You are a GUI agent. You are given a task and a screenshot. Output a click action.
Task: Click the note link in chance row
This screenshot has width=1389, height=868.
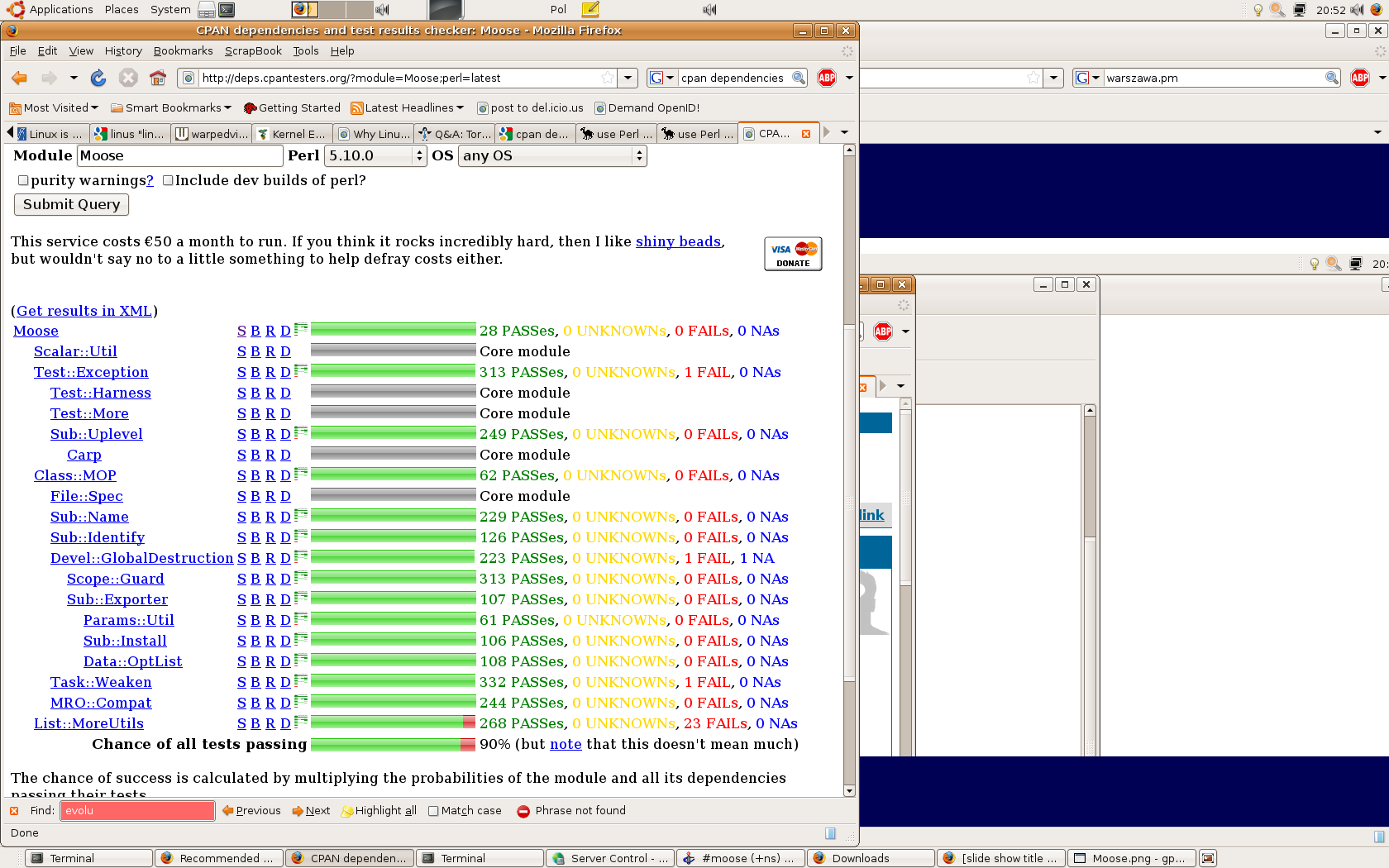click(566, 744)
